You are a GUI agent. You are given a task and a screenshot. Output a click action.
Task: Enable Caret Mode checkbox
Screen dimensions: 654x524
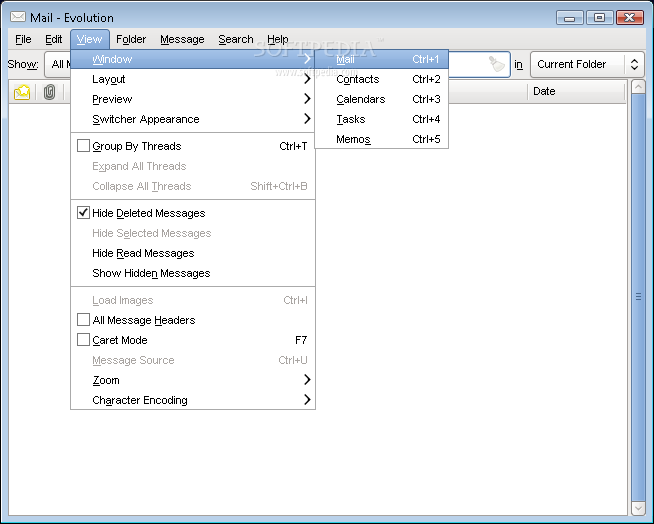pos(83,340)
